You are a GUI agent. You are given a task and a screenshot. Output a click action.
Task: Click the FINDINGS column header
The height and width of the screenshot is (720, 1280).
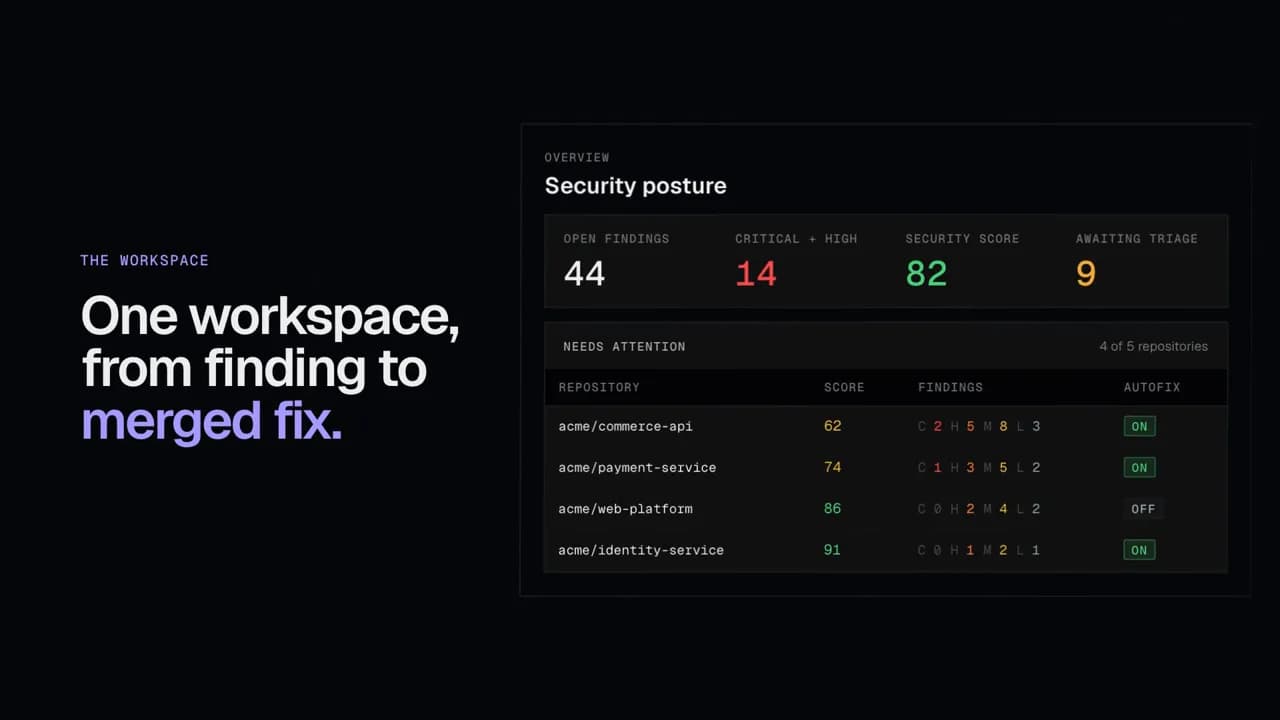(950, 387)
